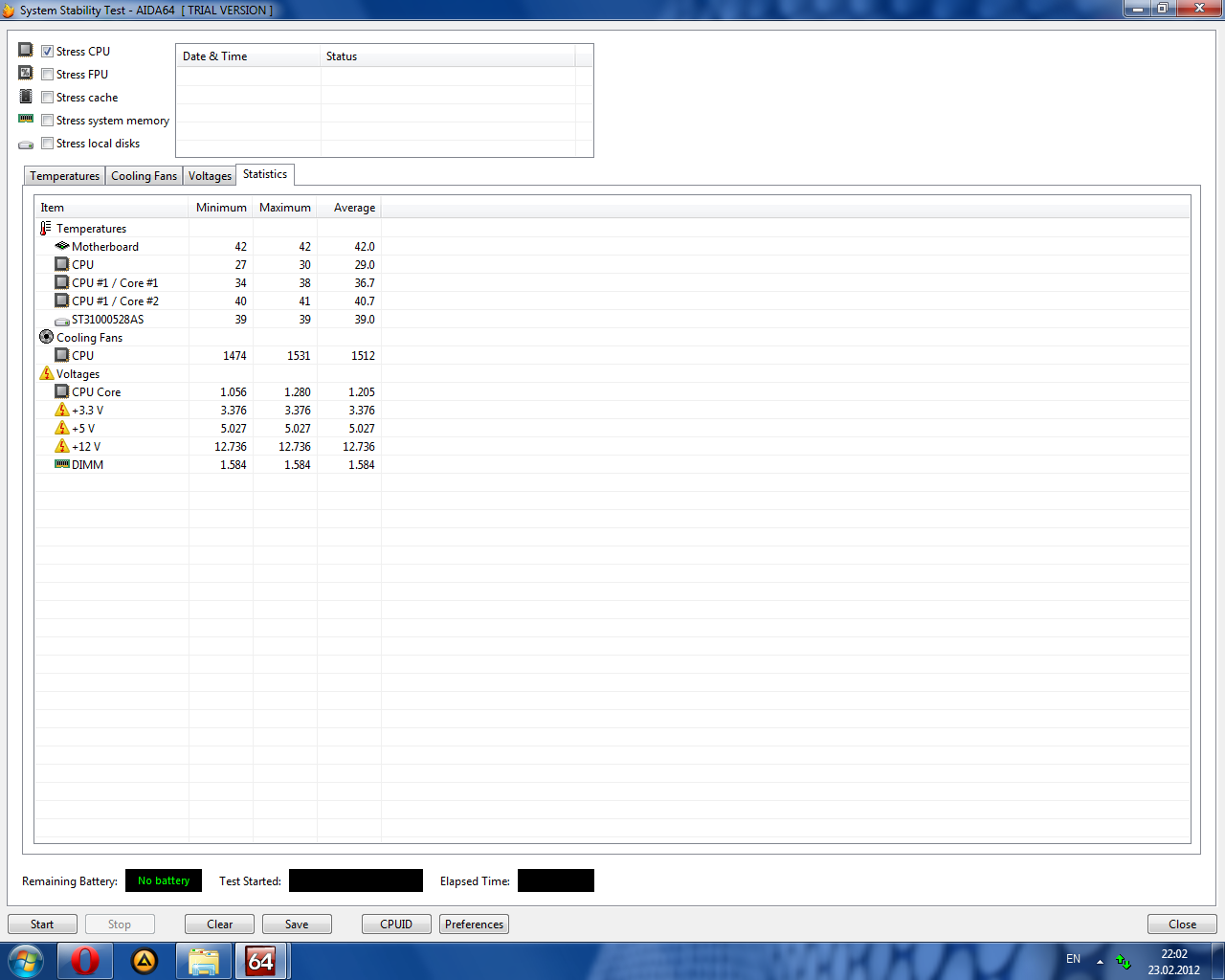The height and width of the screenshot is (980, 1225).
Task: Click the memory icon on the DIMM row
Action: point(62,464)
